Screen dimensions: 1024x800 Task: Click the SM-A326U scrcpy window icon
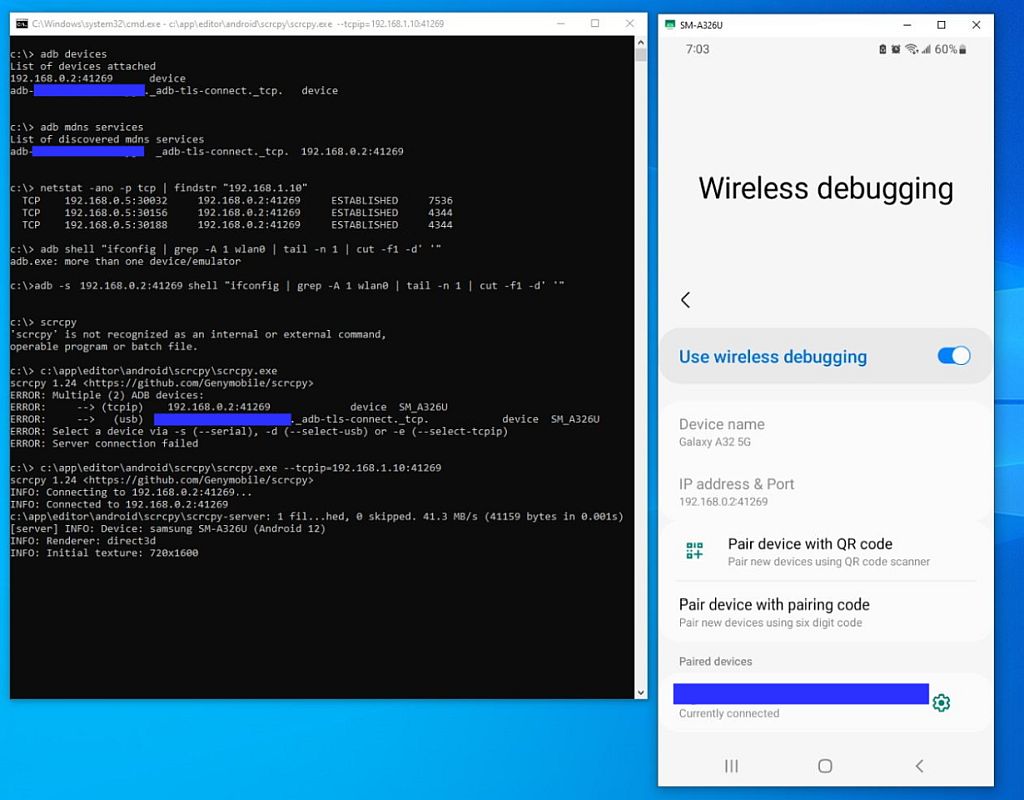point(669,25)
